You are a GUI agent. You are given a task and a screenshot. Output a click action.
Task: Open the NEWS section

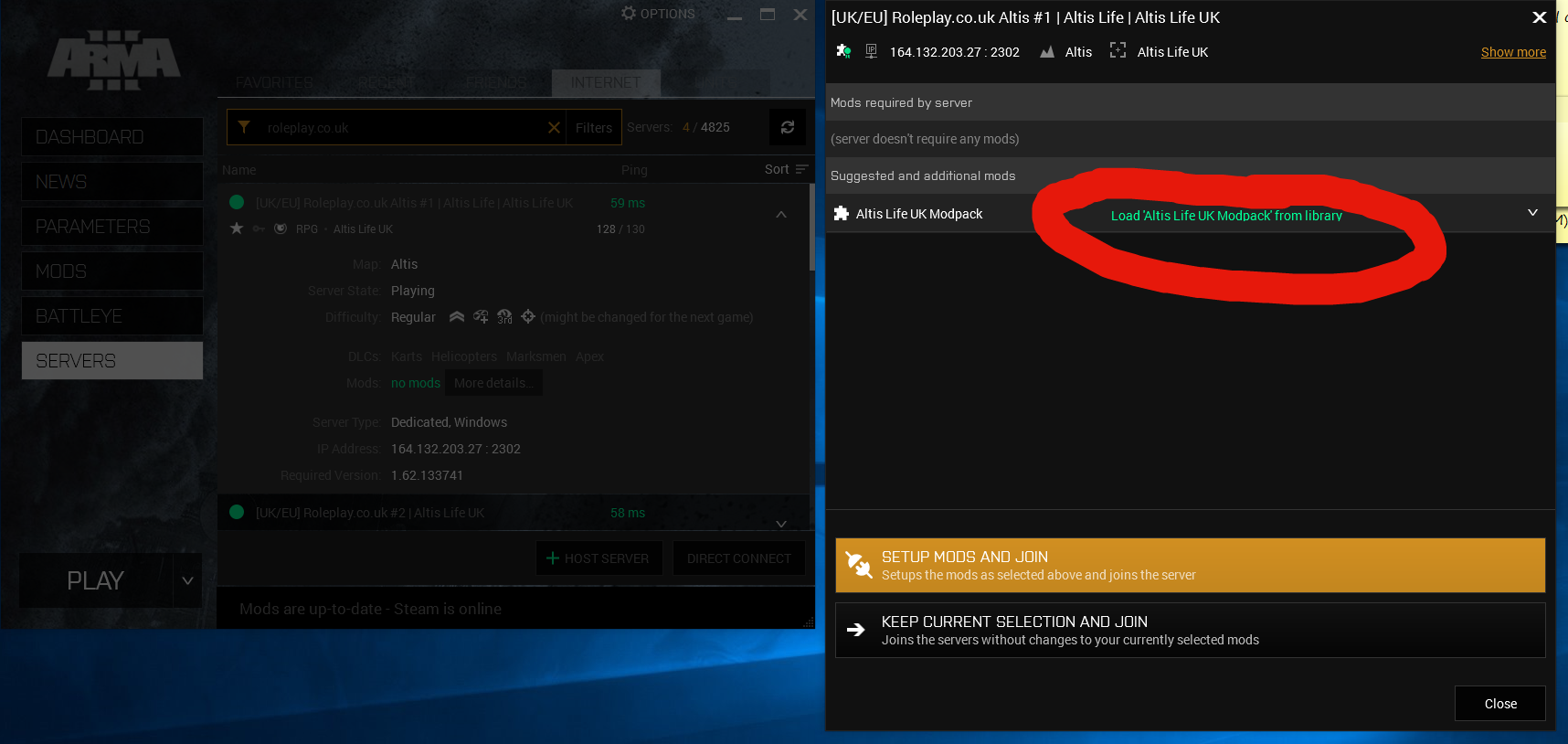(x=112, y=182)
